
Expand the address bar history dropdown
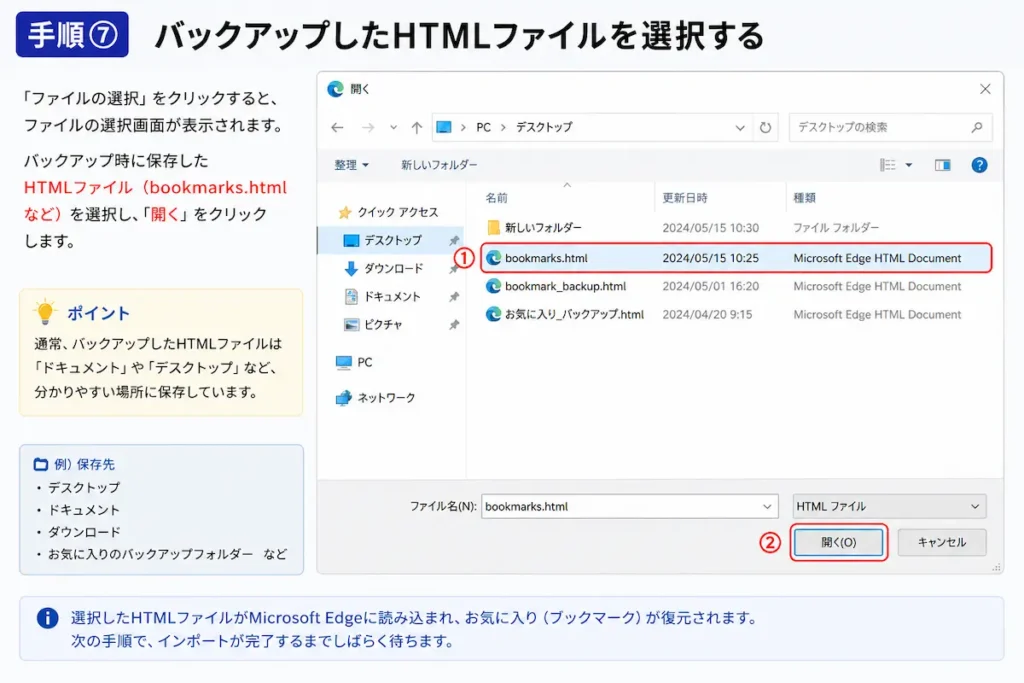click(740, 127)
